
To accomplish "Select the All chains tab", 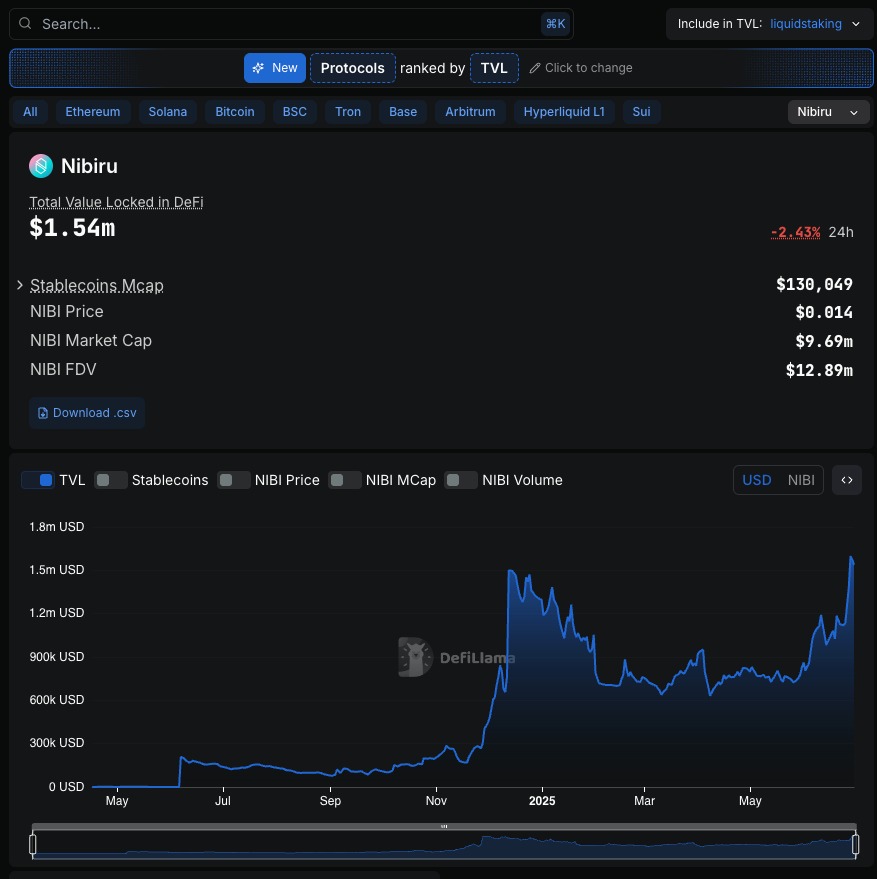I will pos(30,112).
